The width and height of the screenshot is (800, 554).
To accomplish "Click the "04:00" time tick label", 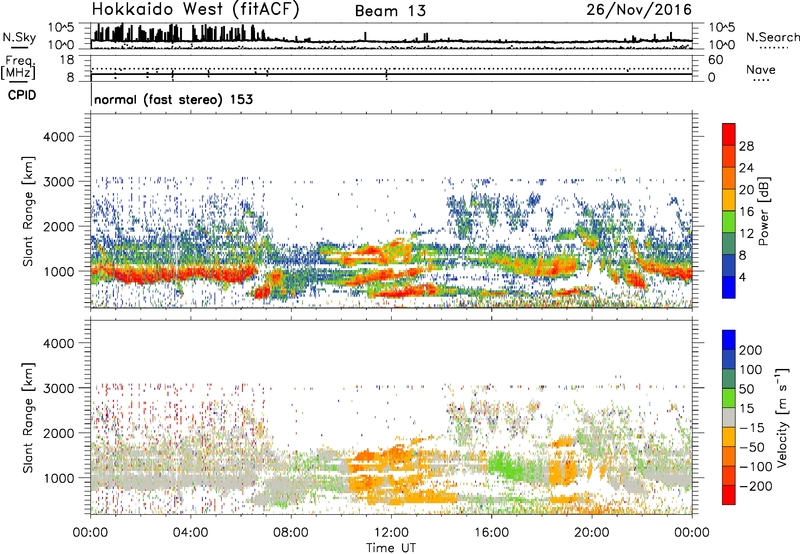I will pos(191,533).
